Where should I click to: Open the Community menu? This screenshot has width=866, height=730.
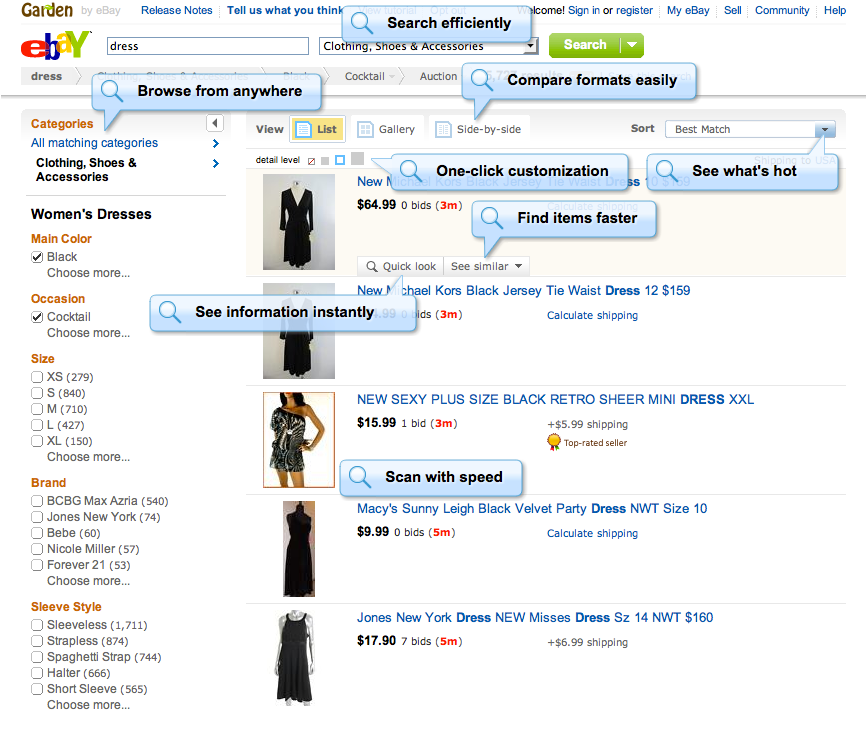tap(782, 10)
